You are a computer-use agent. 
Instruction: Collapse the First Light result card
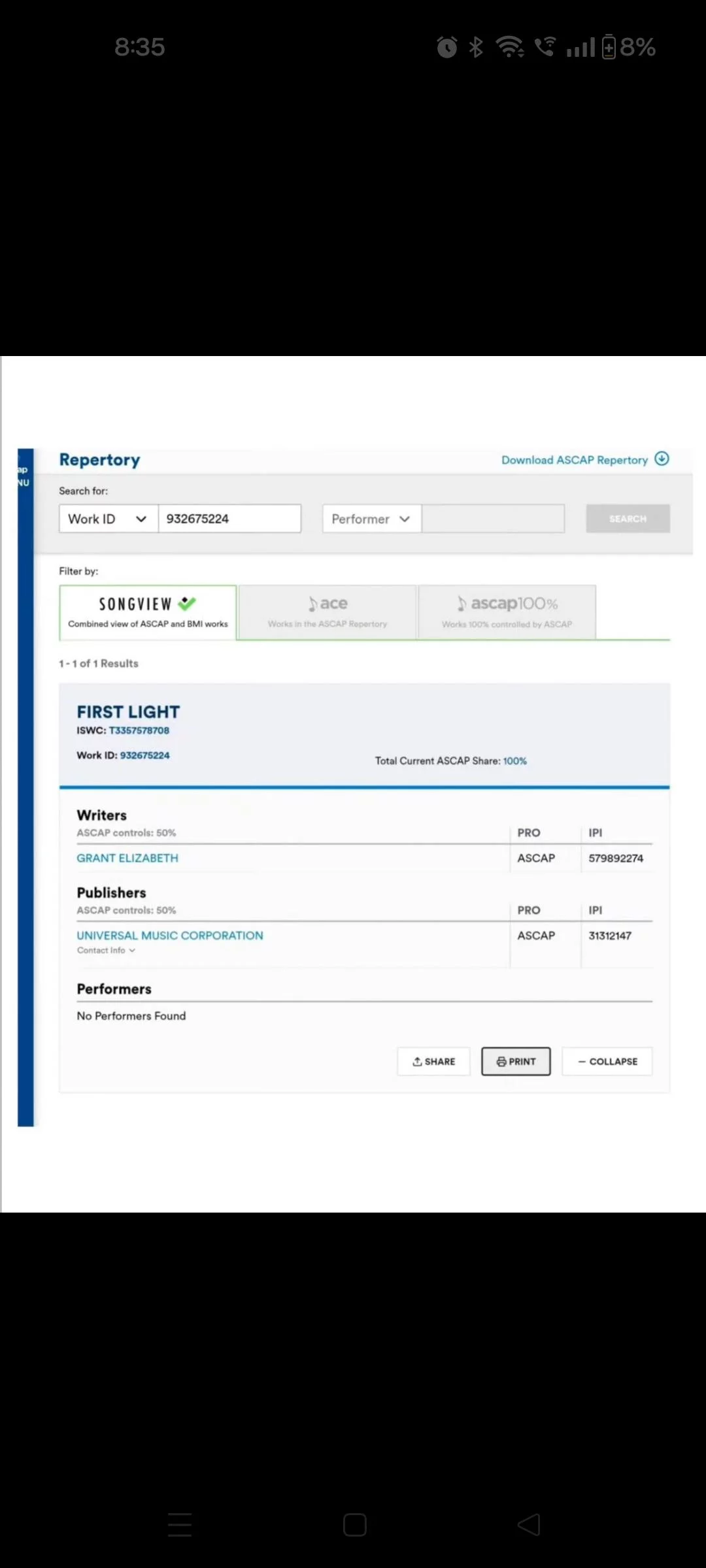point(607,1061)
